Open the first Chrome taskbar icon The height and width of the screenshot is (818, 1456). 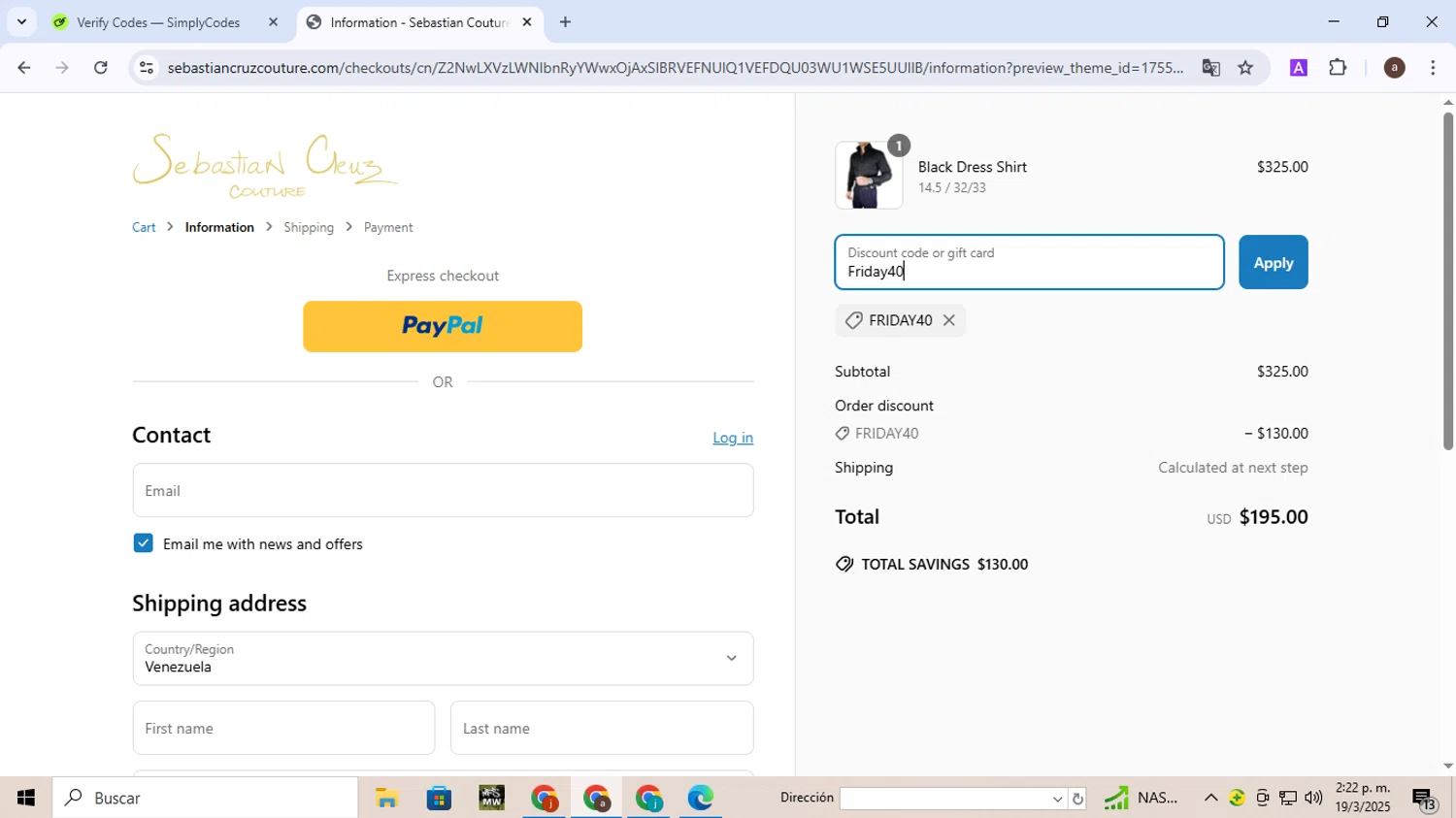[x=544, y=798]
